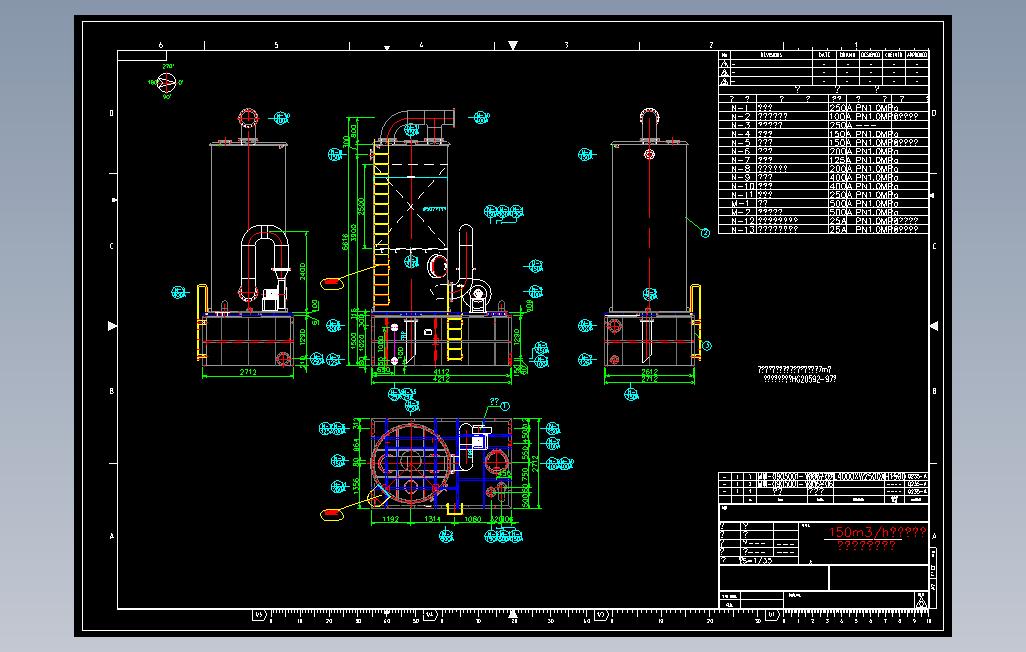
Task: Select nozzle table row N-5
Action: 823,142
